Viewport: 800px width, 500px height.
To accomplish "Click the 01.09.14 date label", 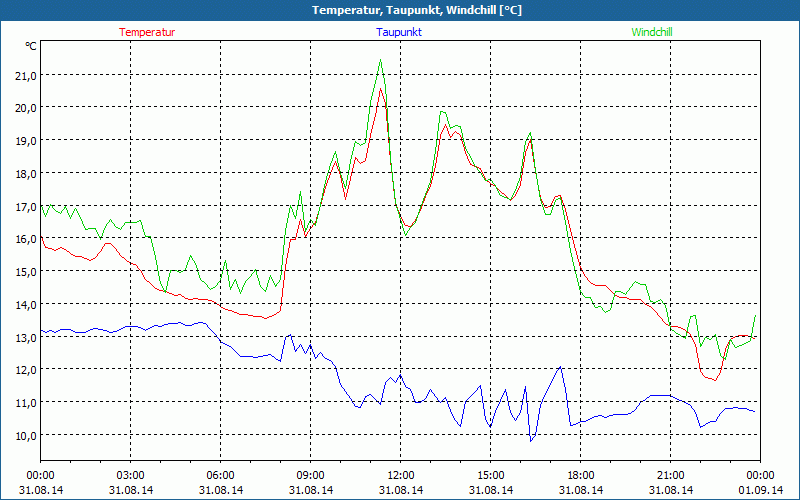I will click(x=760, y=490).
